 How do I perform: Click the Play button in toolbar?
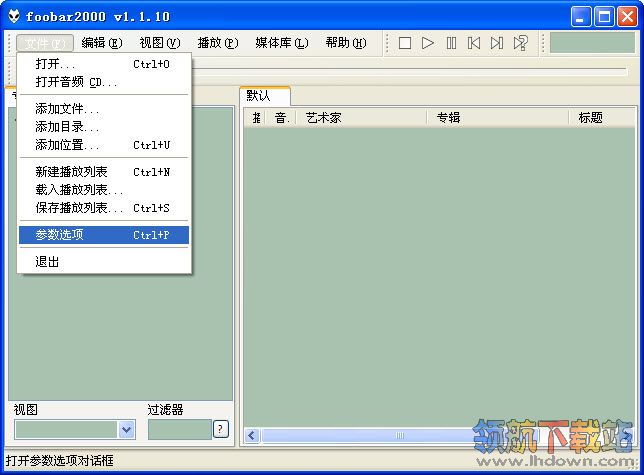pos(428,43)
